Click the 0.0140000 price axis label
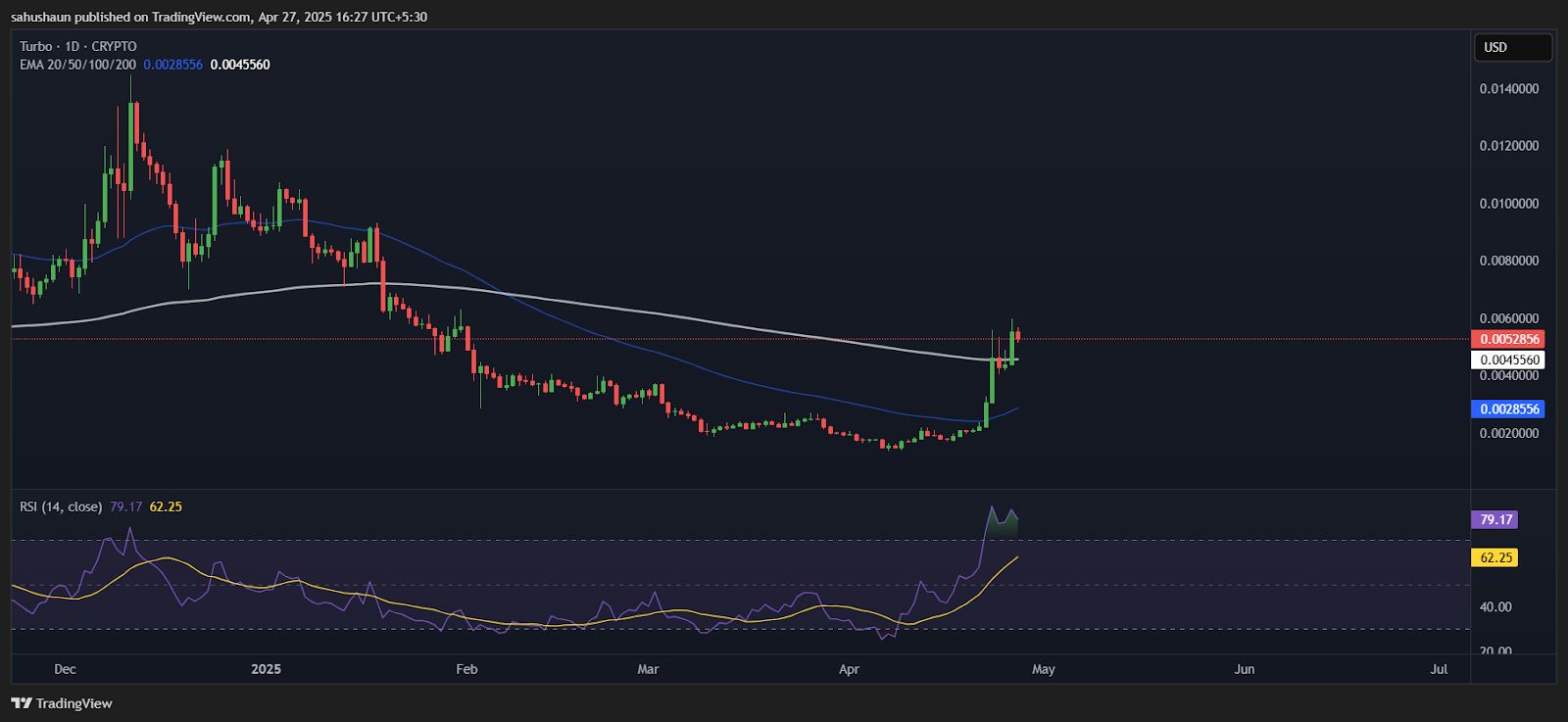 pos(1509,89)
